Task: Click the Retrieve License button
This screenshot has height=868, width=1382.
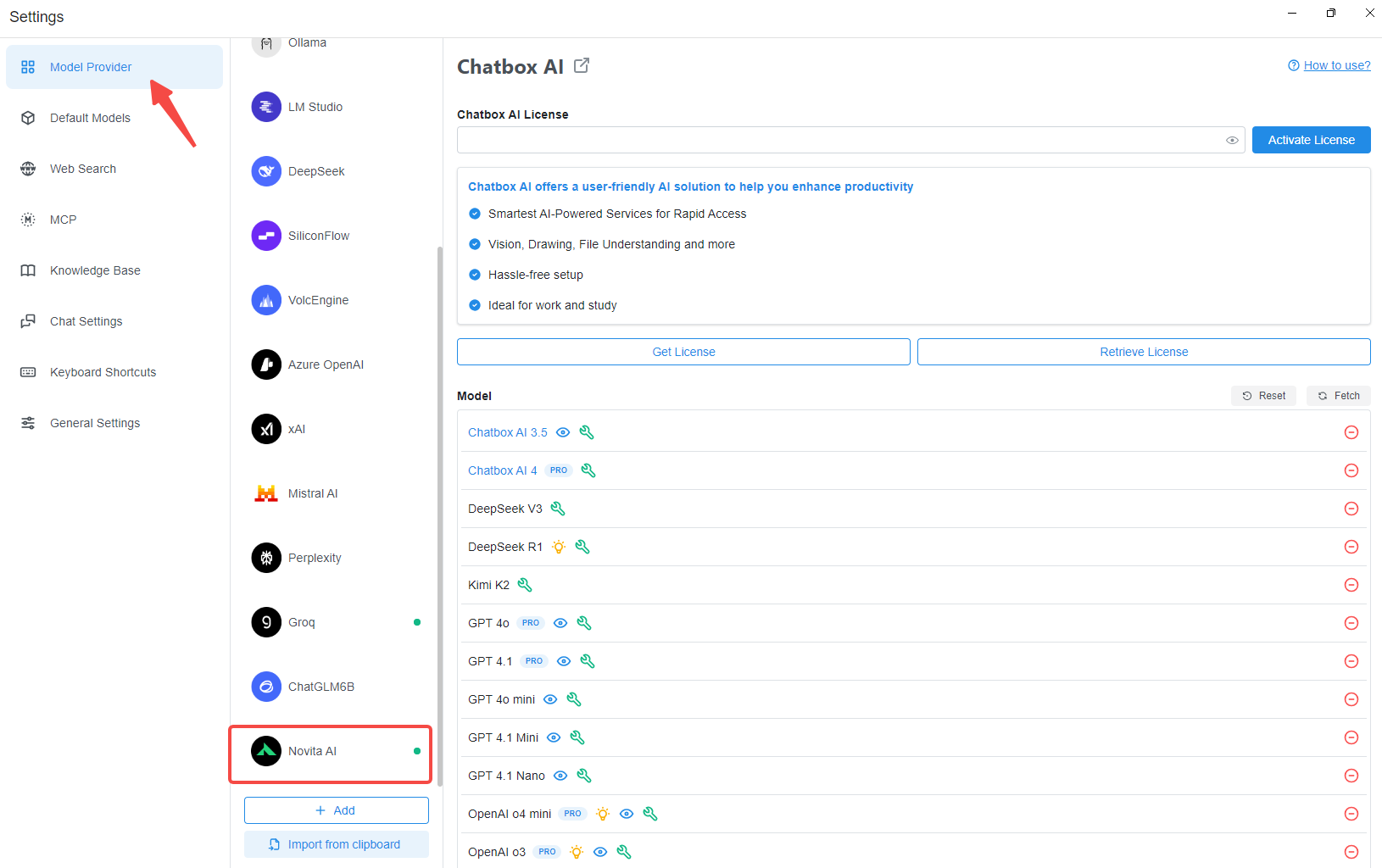Action: pos(1144,352)
